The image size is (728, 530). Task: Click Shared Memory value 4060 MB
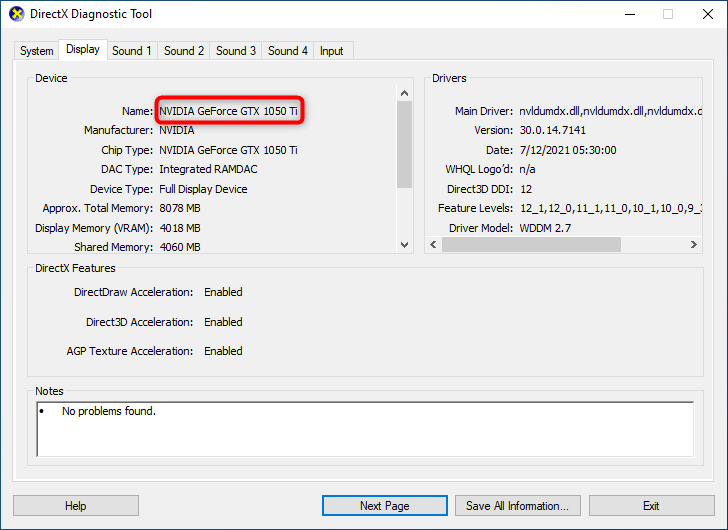(x=180, y=247)
